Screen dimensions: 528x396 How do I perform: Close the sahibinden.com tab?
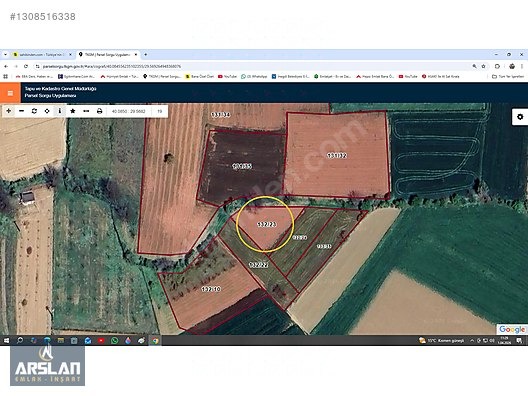click(x=70, y=55)
